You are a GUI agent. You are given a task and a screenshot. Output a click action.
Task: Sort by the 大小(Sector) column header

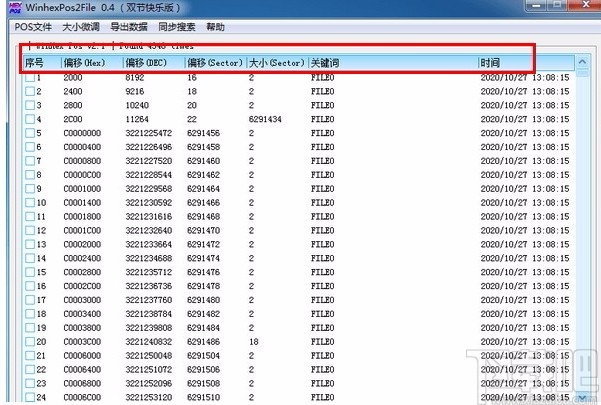click(278, 63)
